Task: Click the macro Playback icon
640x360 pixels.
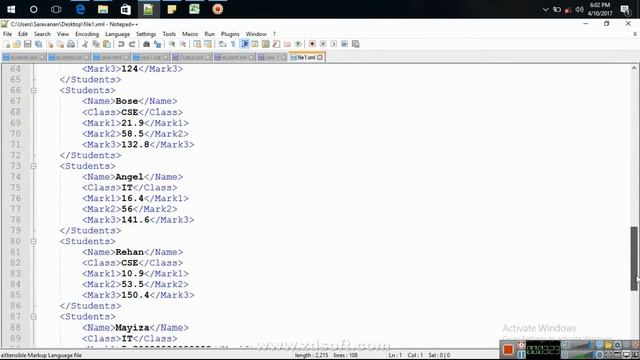Action: coord(334,44)
